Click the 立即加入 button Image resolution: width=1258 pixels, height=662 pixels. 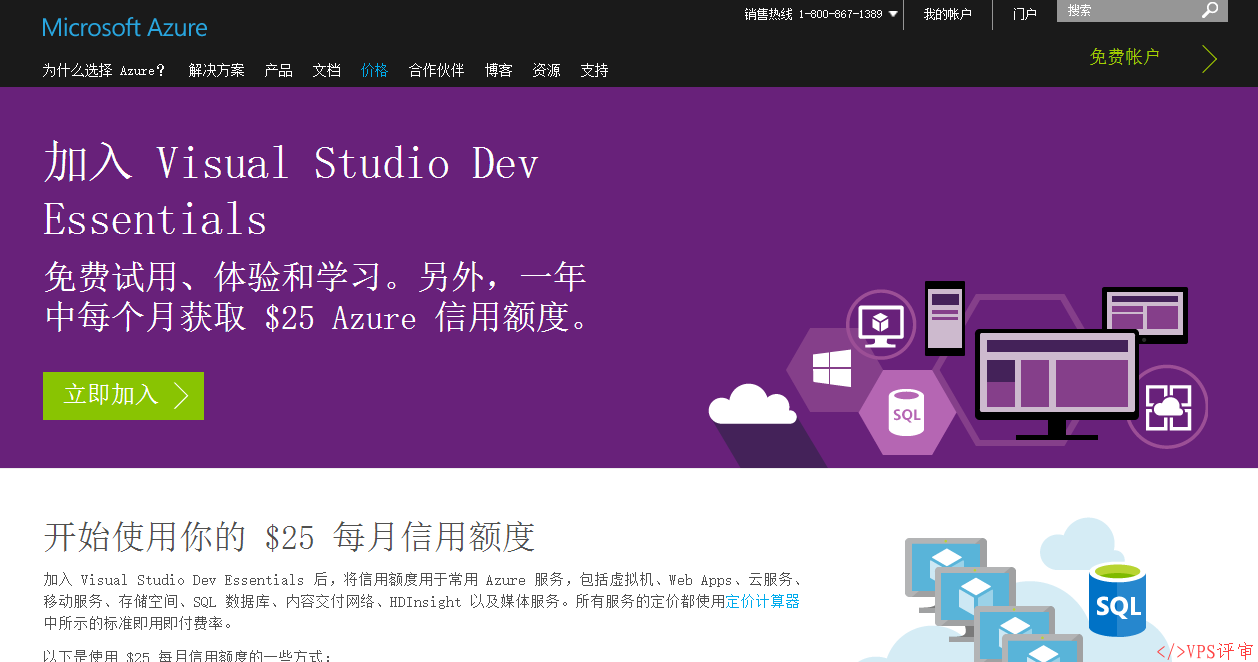pyautogui.click(x=123, y=395)
